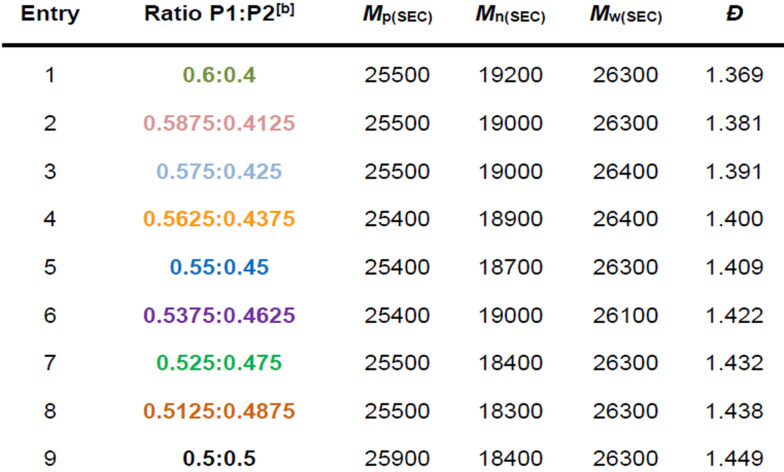
Task: Click the brown 0.5125:0.4875 ratio
Action: point(219,411)
